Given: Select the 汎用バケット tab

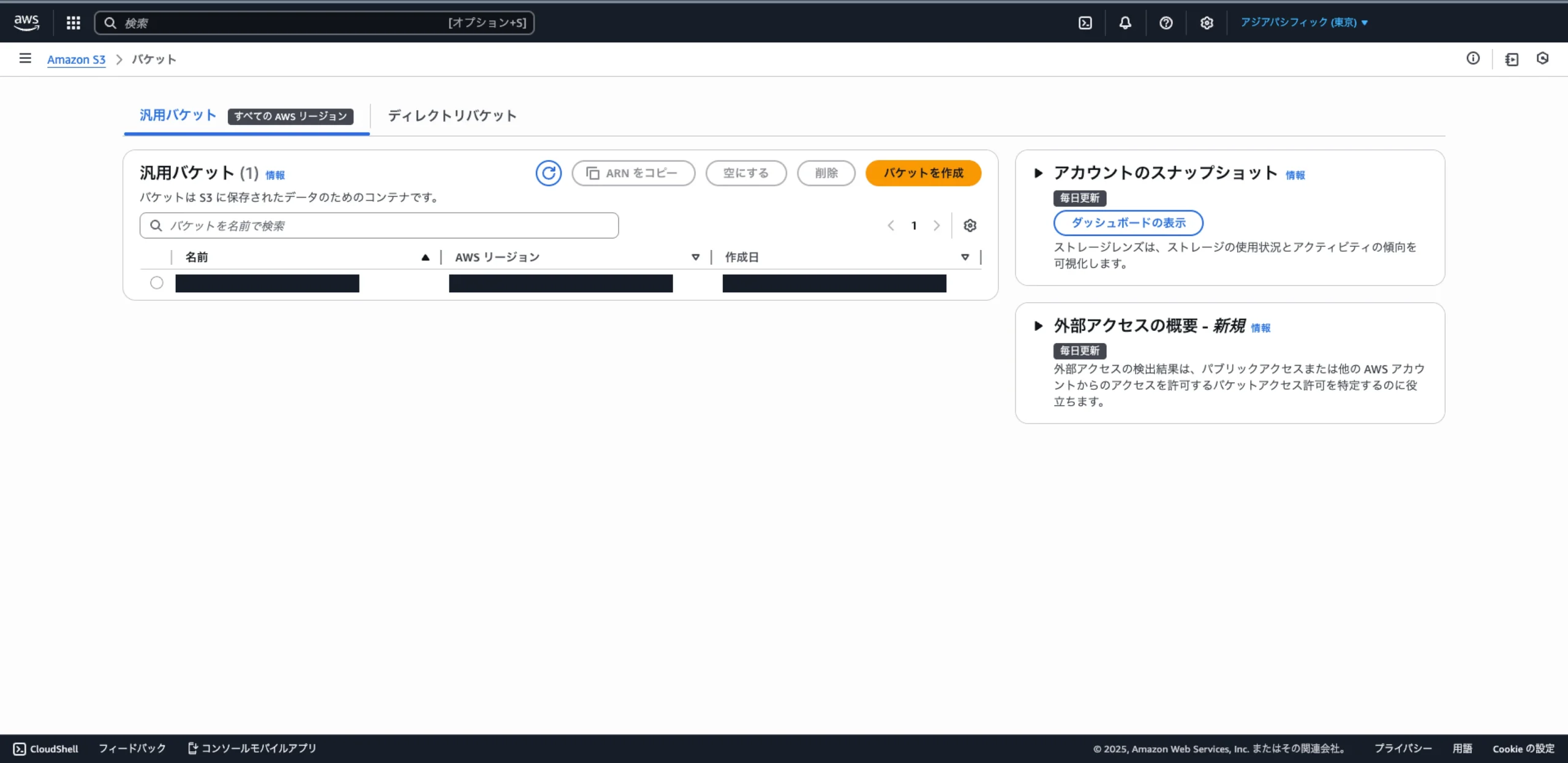Looking at the screenshot, I should point(178,115).
